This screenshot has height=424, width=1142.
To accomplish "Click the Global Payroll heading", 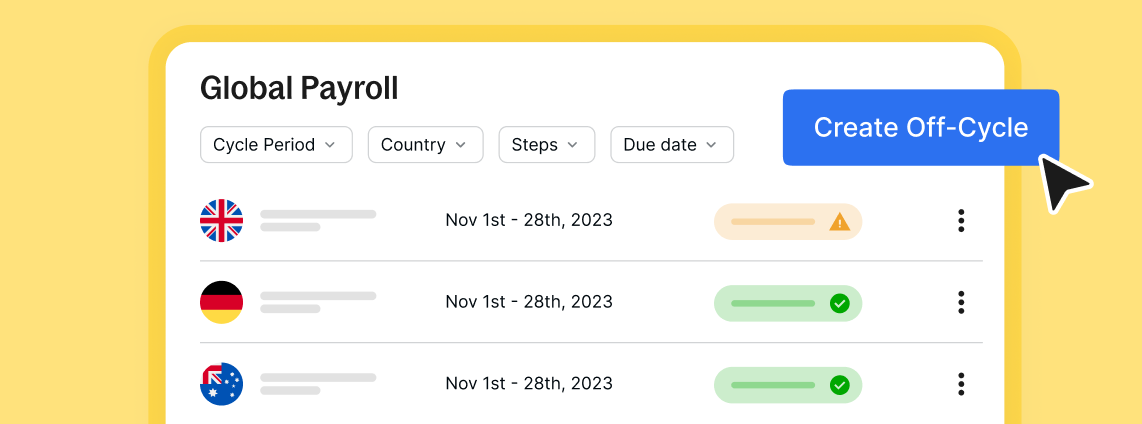I will [x=299, y=88].
